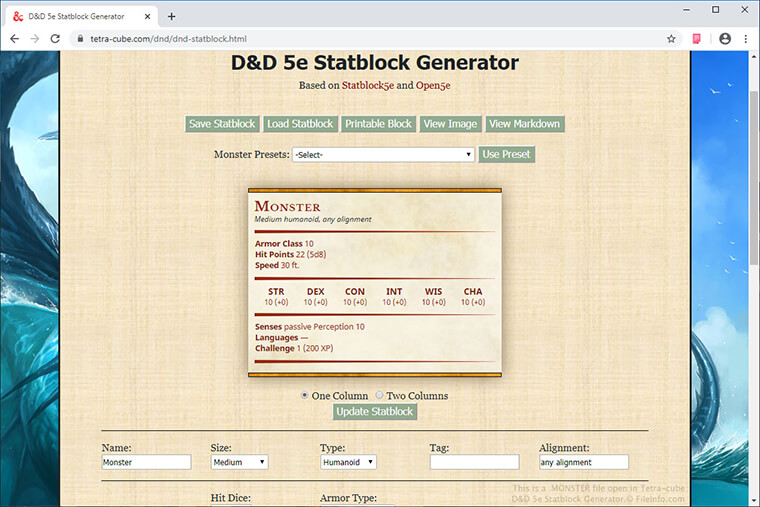The image size is (760, 507).
Task: Click the Name input field
Action: tap(146, 462)
